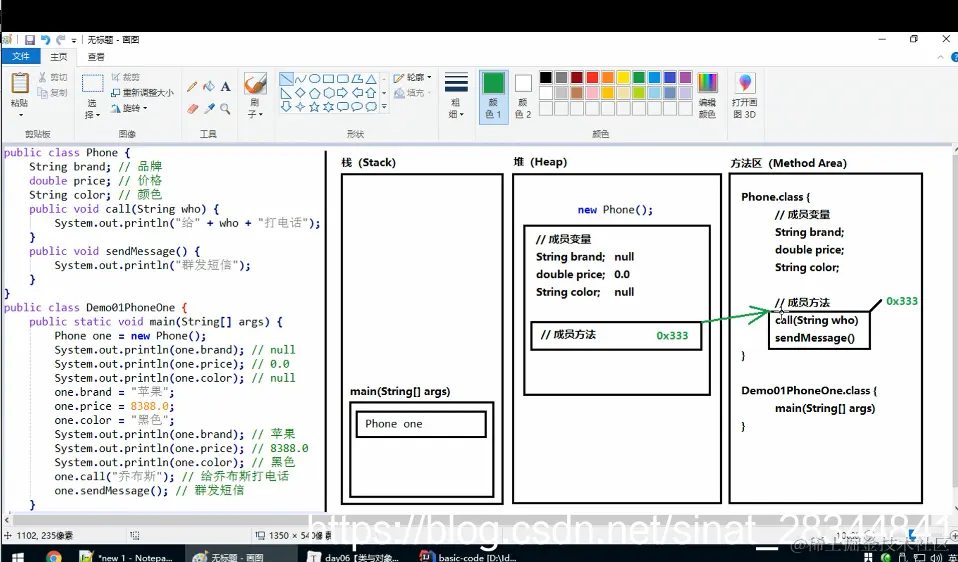
Task: Collapse the ribbon with the chevron arrow
Action: tap(941, 57)
